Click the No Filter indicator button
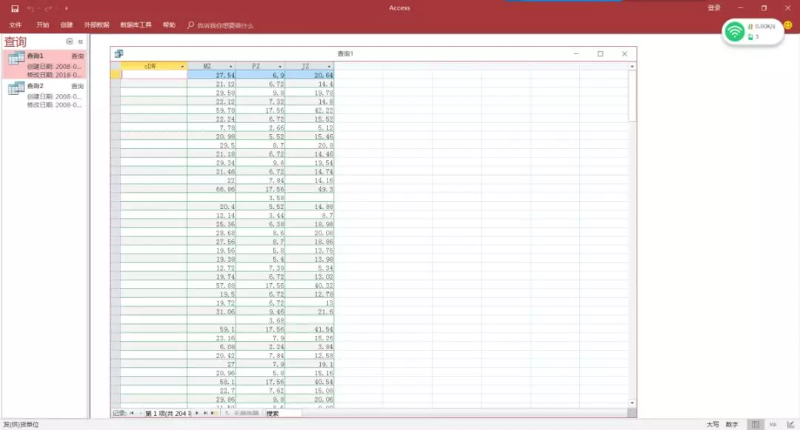The height and width of the screenshot is (430, 800). coord(242,413)
